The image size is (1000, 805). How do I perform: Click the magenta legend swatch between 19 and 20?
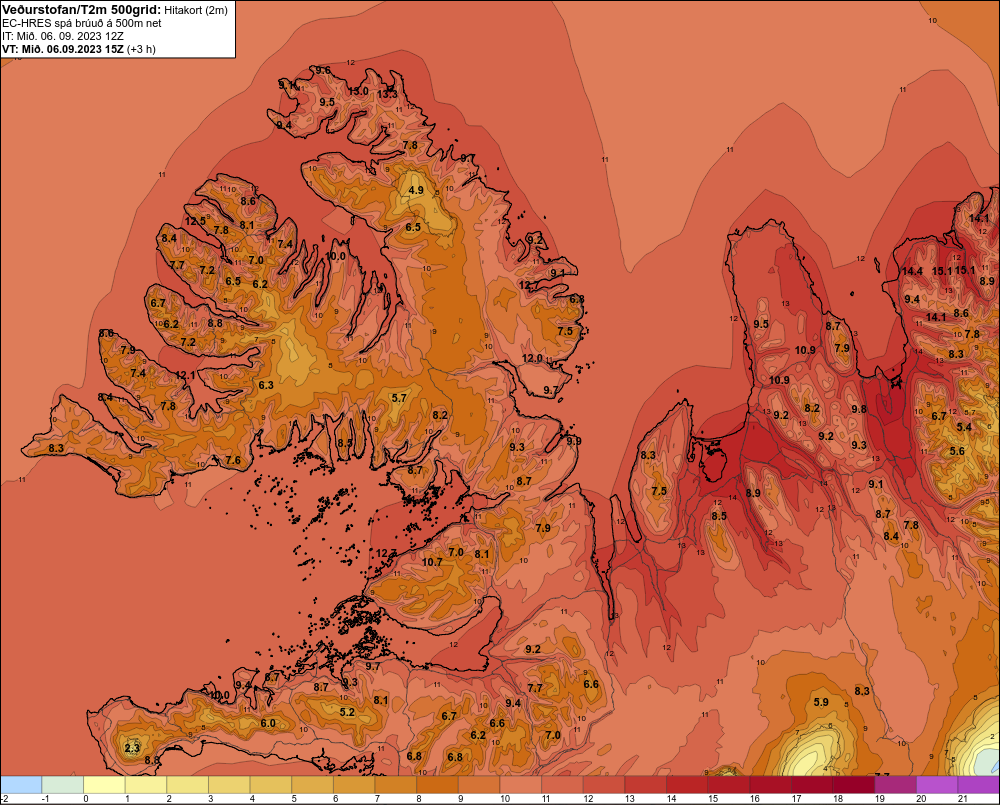pos(896,784)
